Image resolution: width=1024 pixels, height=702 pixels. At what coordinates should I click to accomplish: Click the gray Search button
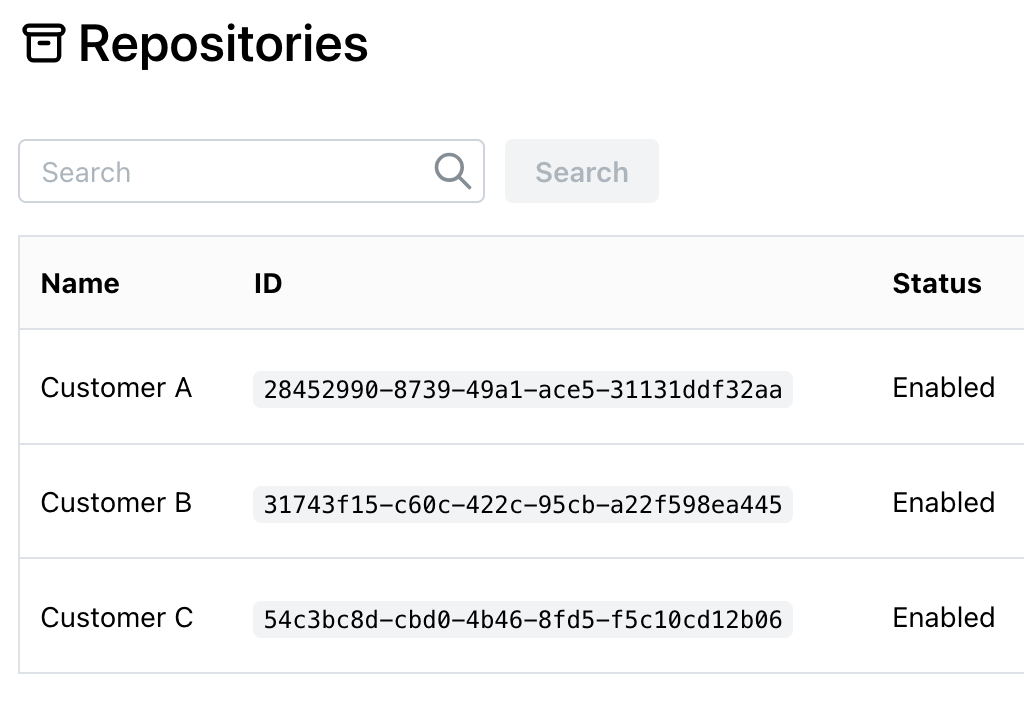pyautogui.click(x=581, y=171)
